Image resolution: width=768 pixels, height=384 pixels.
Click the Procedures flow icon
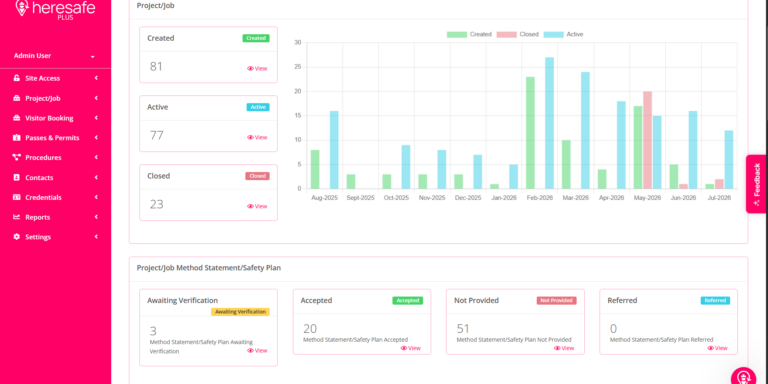(17, 157)
